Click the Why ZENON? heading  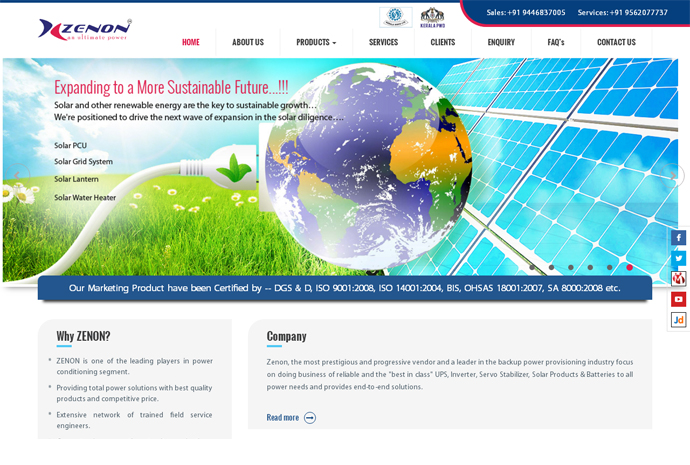coord(83,337)
